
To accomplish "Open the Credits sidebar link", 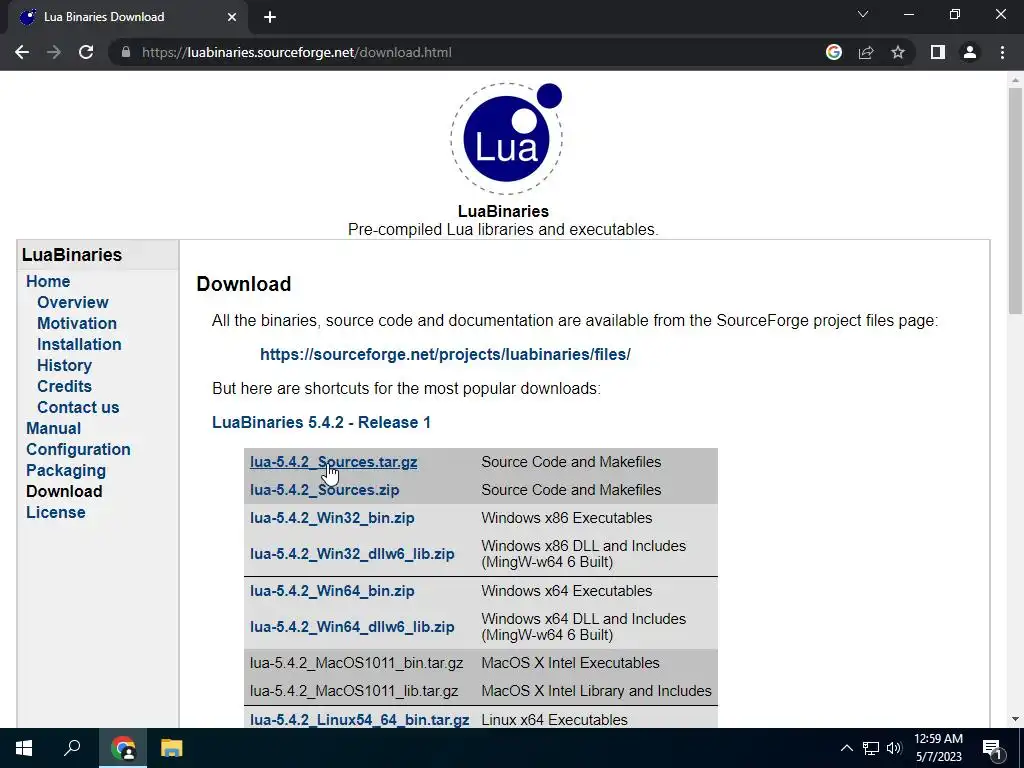I will (x=64, y=386).
